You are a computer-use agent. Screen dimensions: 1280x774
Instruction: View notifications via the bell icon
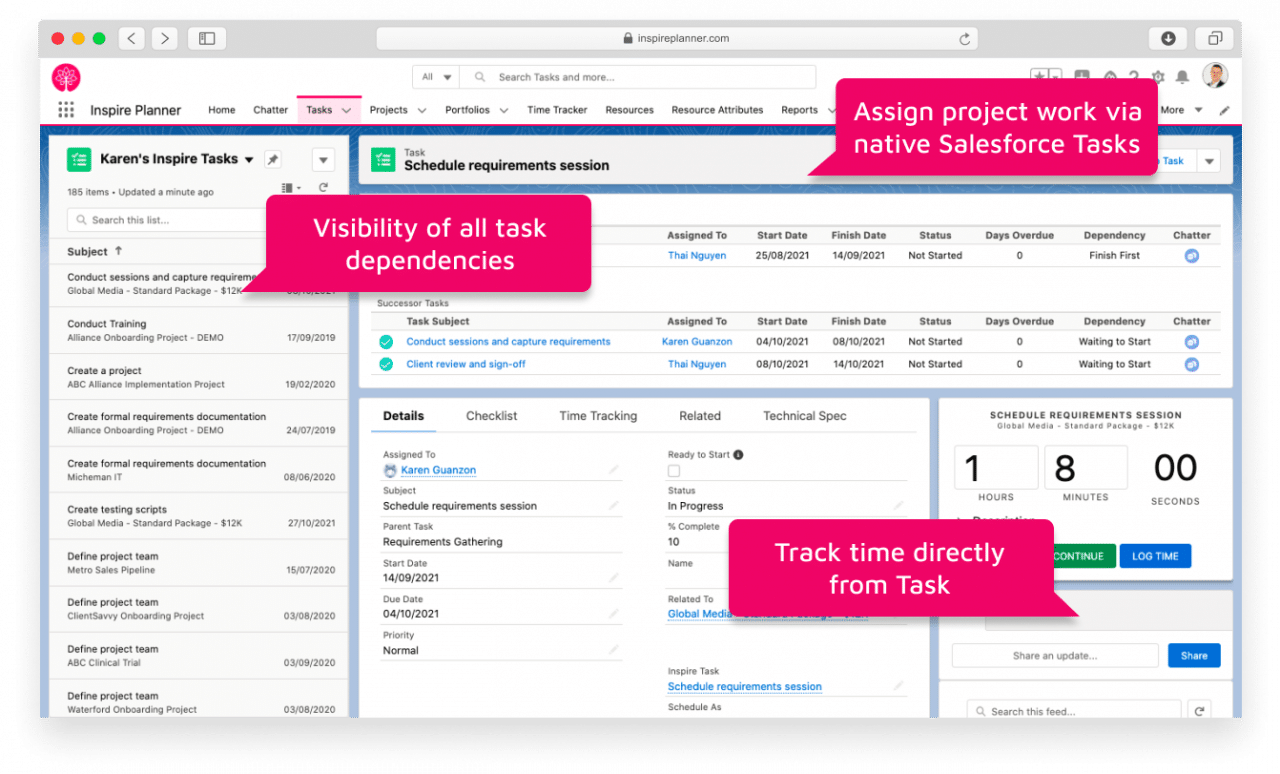[x=1184, y=76]
